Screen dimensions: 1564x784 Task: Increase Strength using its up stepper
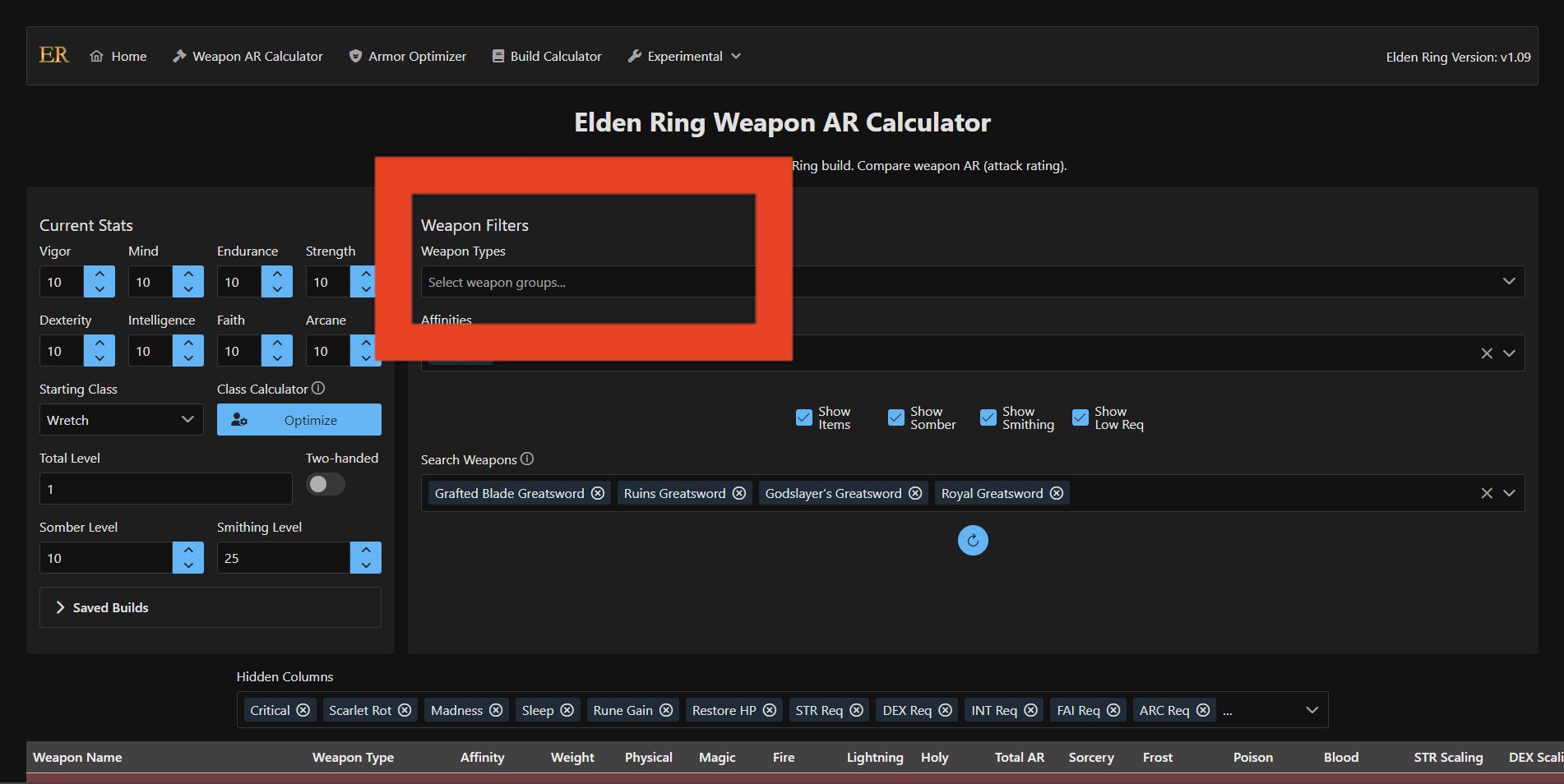365,274
